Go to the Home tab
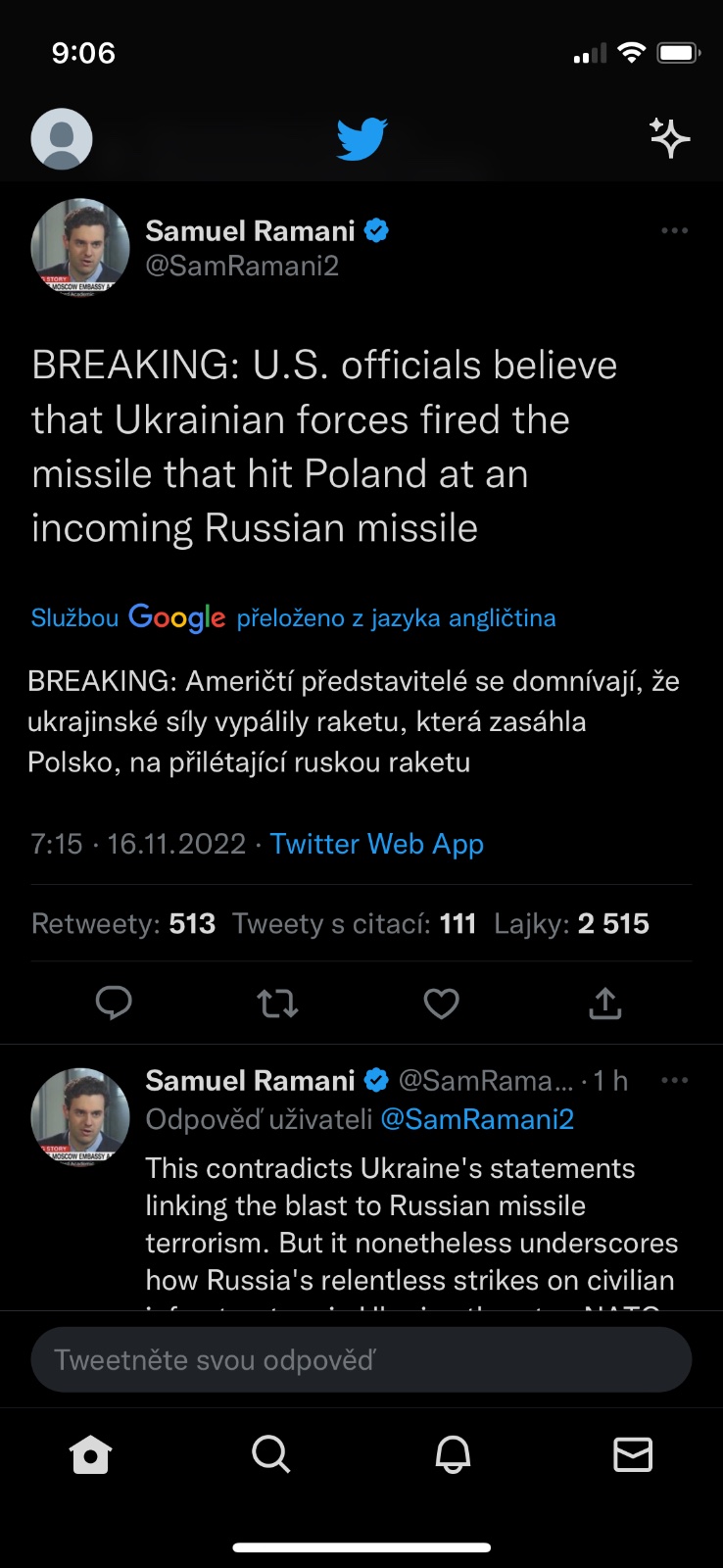Image resolution: width=723 pixels, height=1568 pixels. pos(91,1454)
